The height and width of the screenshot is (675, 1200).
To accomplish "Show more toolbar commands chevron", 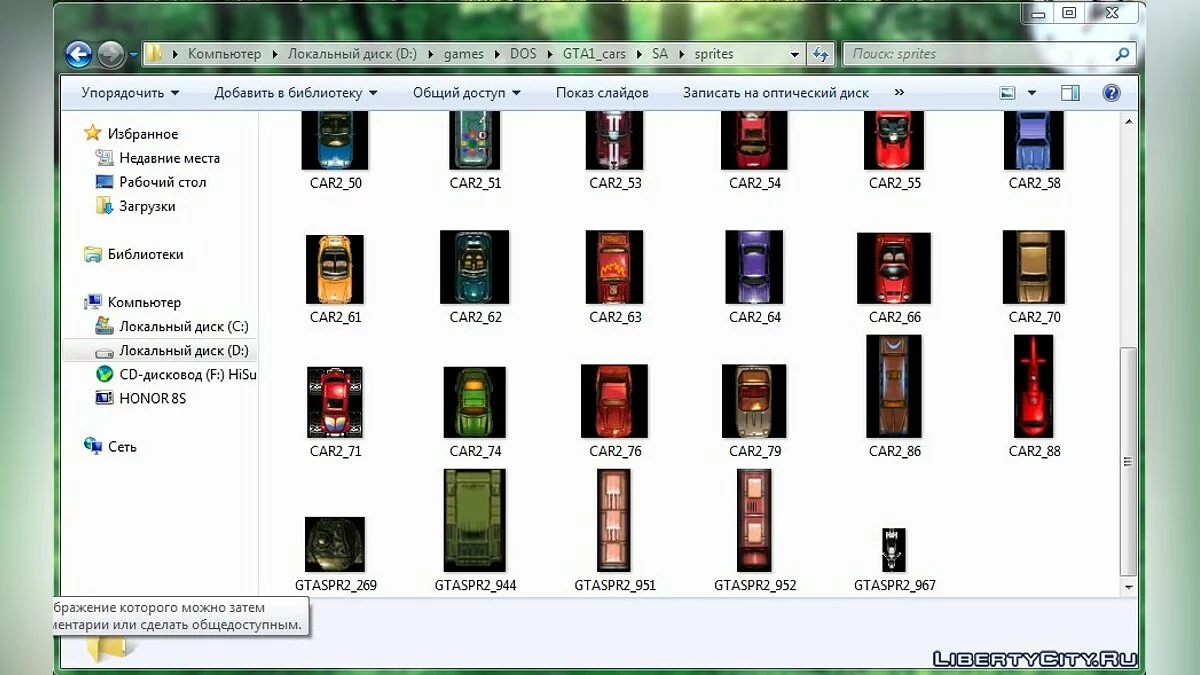I will coord(899,93).
